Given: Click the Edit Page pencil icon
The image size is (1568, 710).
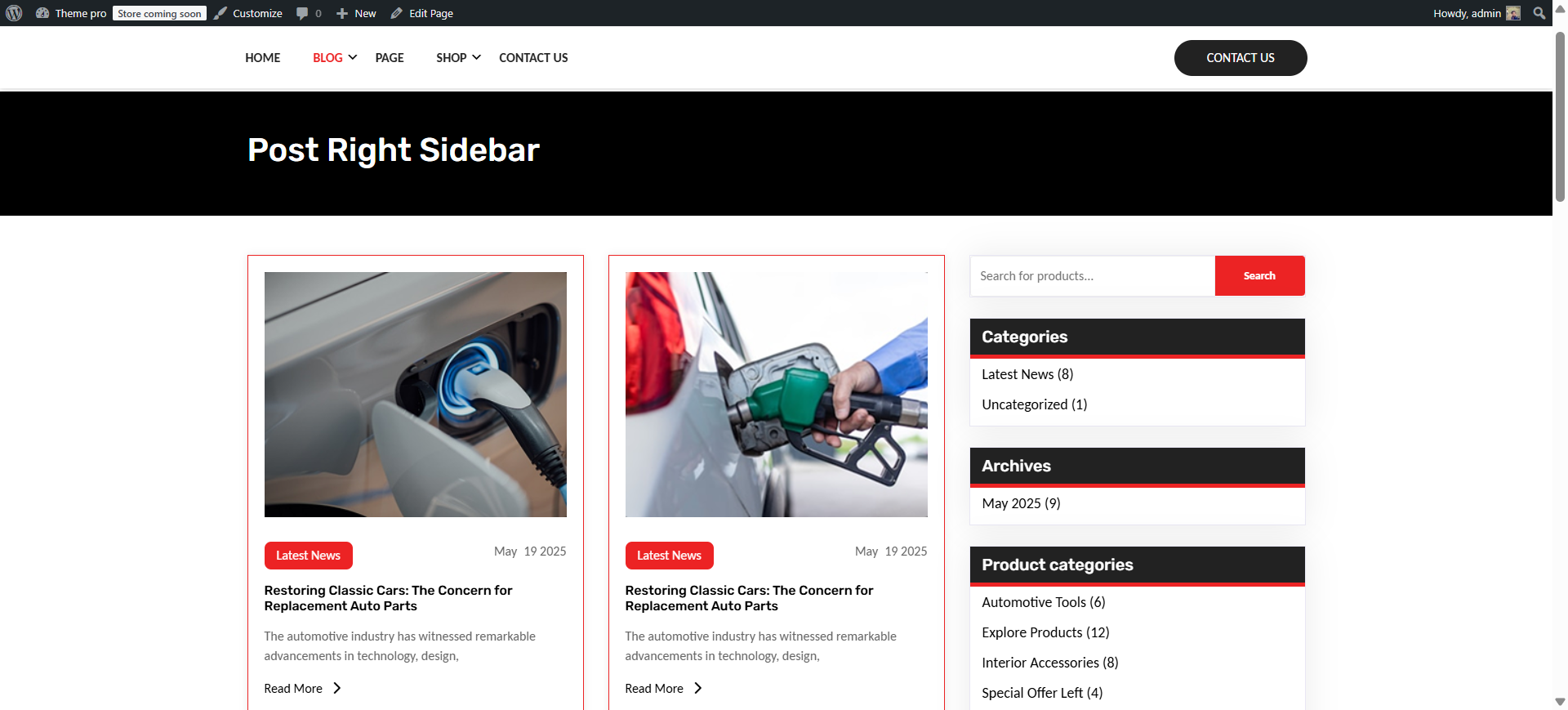Looking at the screenshot, I should pos(397,13).
